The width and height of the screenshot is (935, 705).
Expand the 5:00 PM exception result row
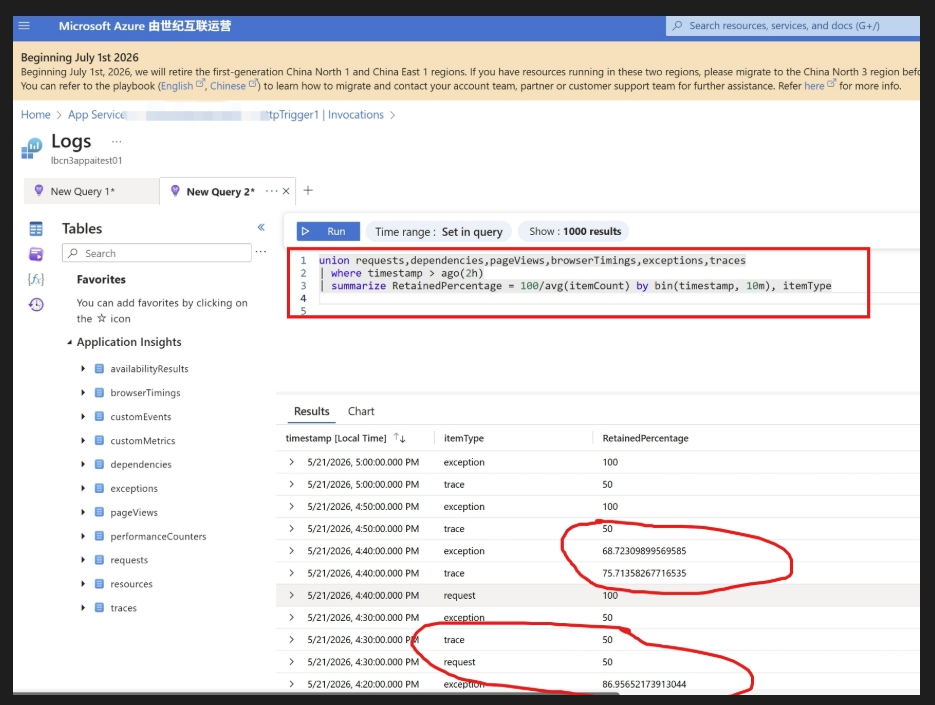(292, 462)
